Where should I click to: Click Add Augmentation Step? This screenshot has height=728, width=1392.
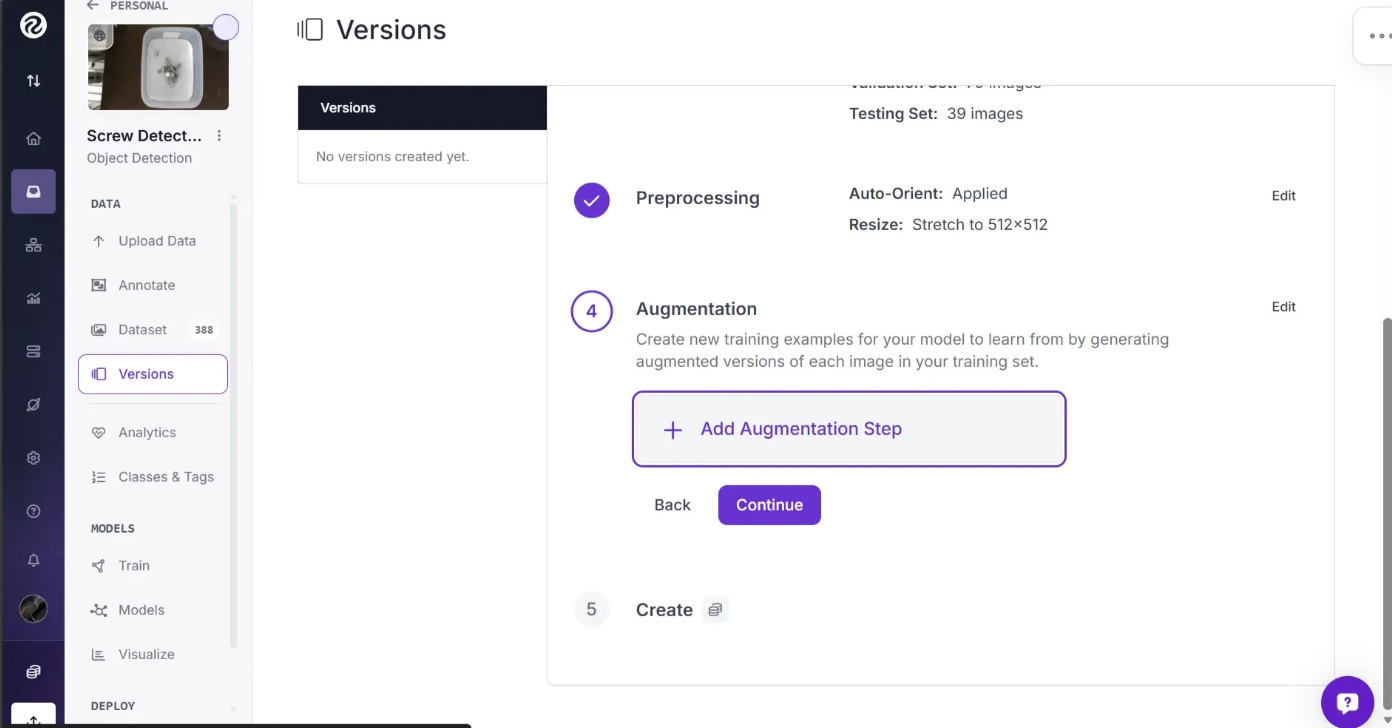[848, 429]
